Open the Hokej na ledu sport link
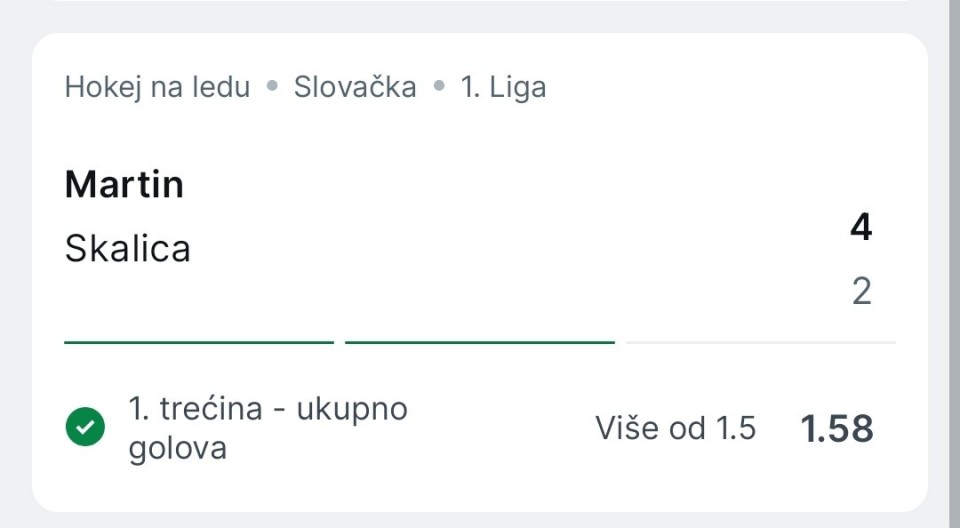The image size is (960, 528). click(x=157, y=87)
